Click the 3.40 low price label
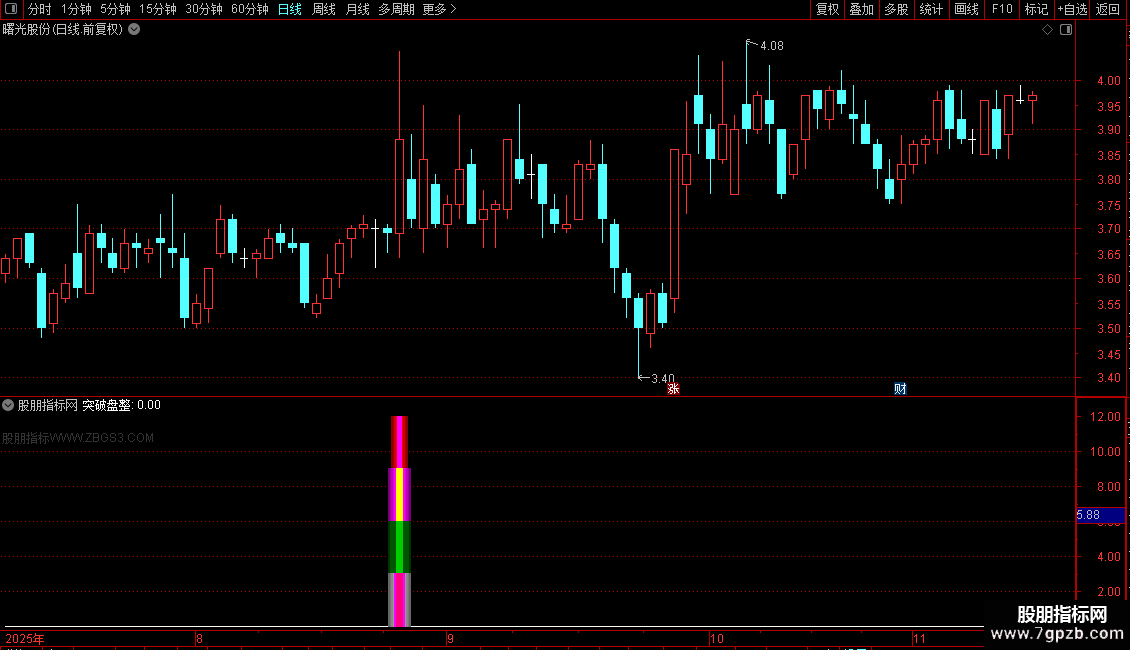 pyautogui.click(x=662, y=378)
